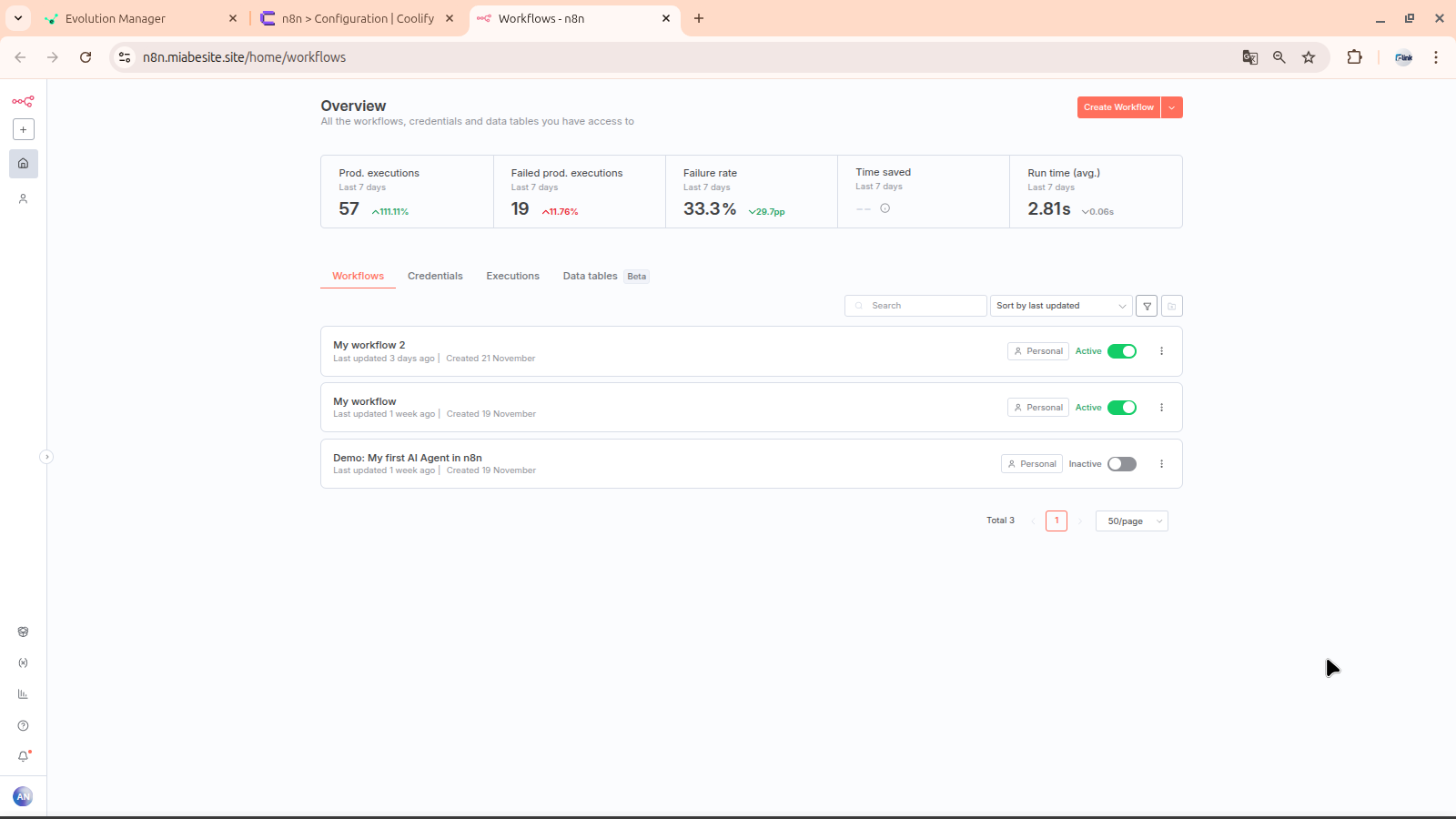Screen dimensions: 1456x819
Task: Switch to the Credentials tab
Action: click(435, 276)
